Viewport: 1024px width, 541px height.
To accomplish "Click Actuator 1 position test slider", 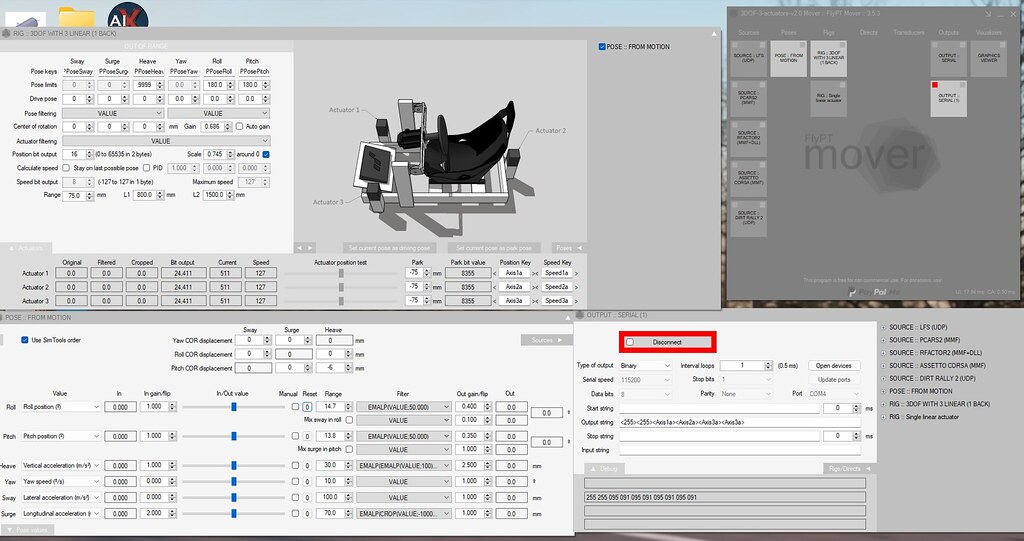I will pyautogui.click(x=341, y=273).
